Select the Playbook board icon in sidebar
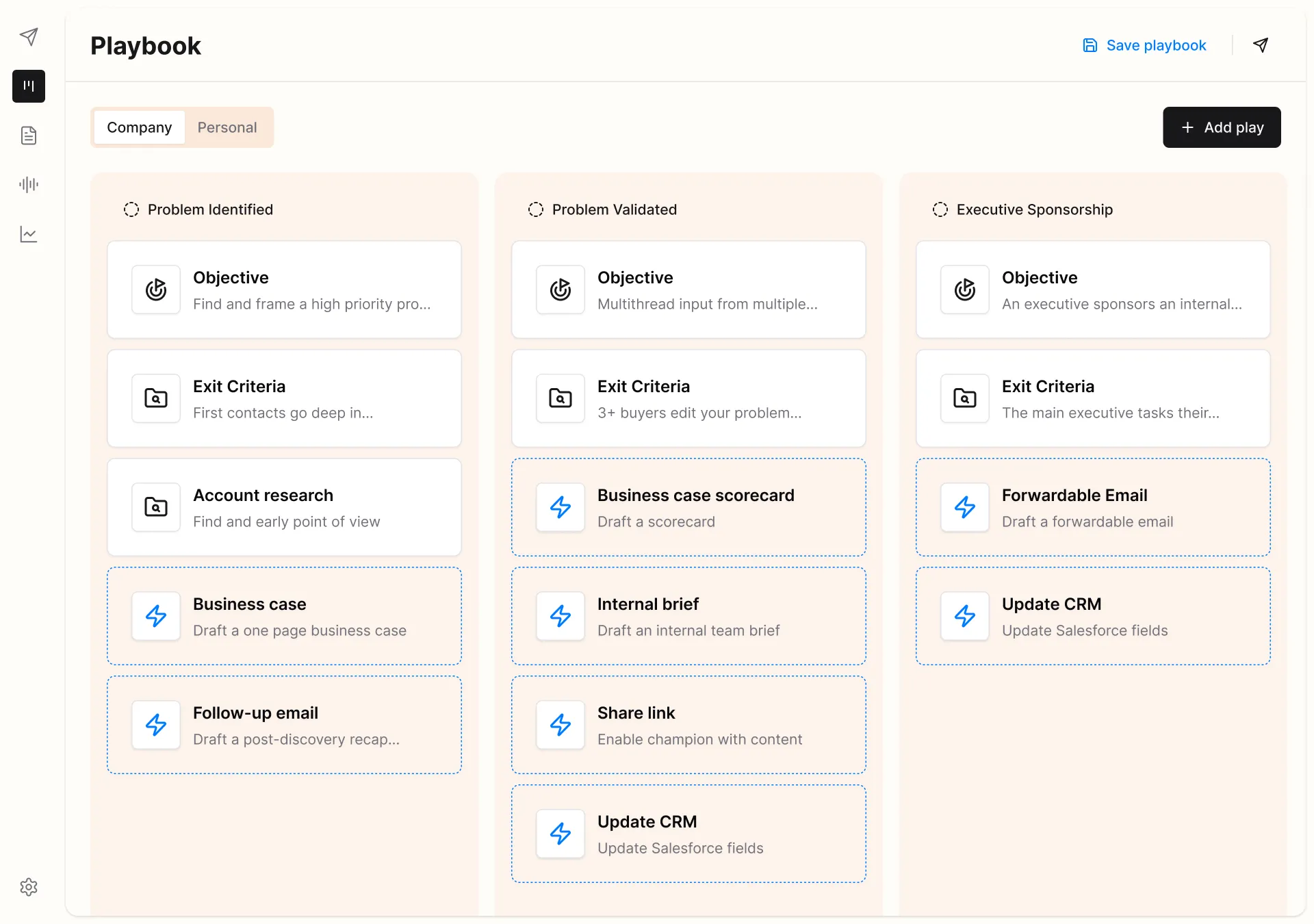The image size is (1314, 924). [x=29, y=86]
